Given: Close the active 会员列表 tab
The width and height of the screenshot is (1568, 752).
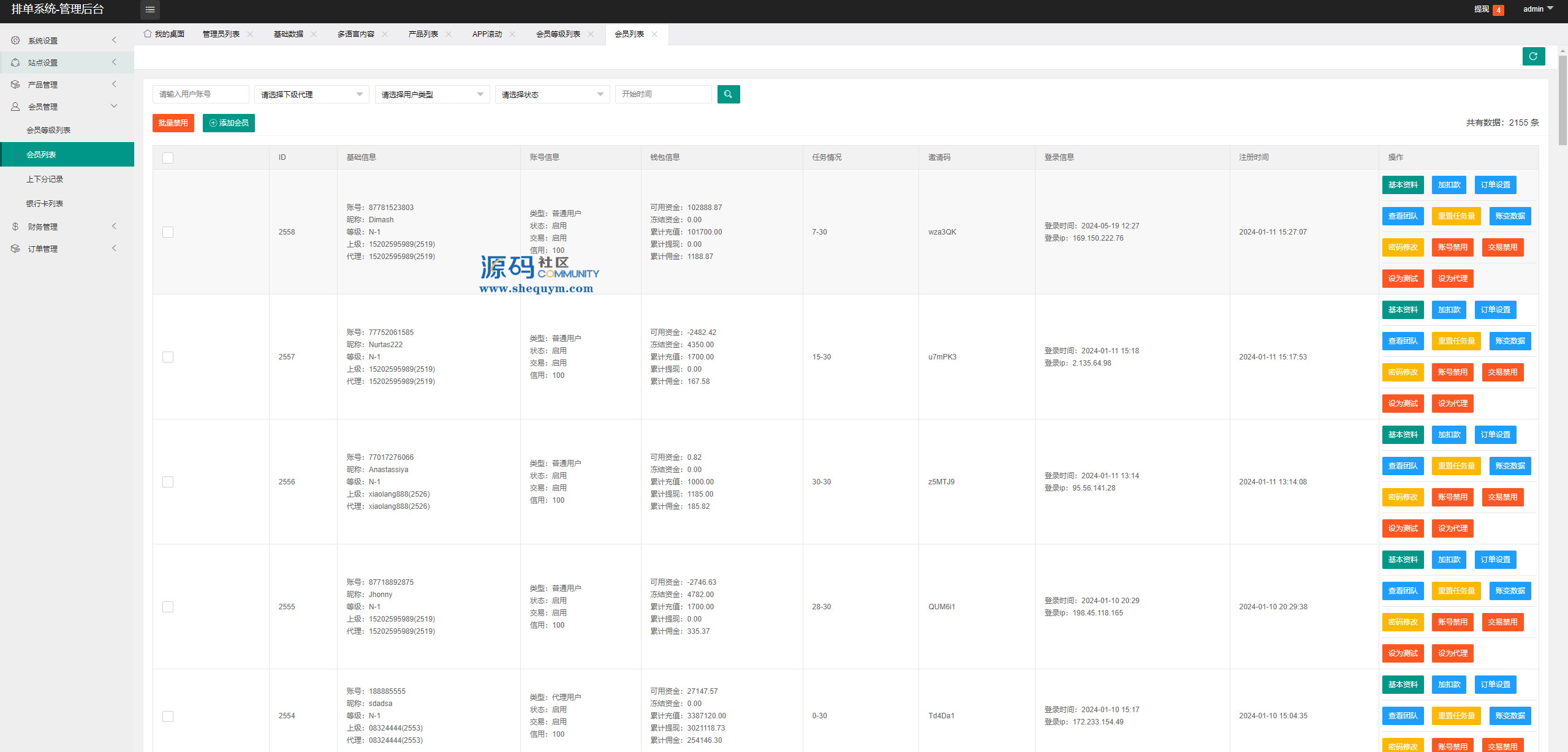Looking at the screenshot, I should 654,34.
